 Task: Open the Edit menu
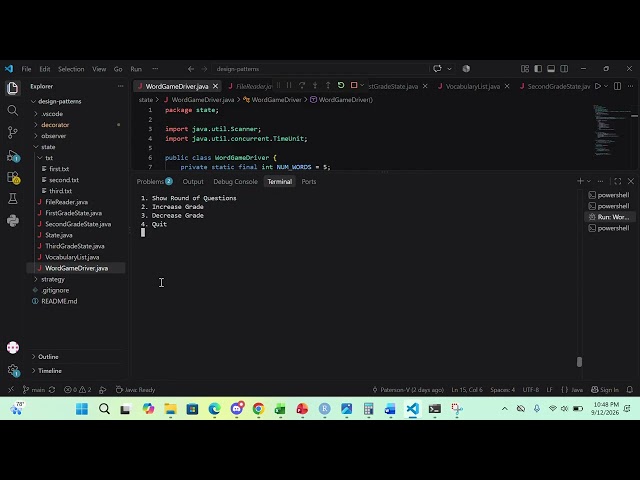[x=45, y=69]
